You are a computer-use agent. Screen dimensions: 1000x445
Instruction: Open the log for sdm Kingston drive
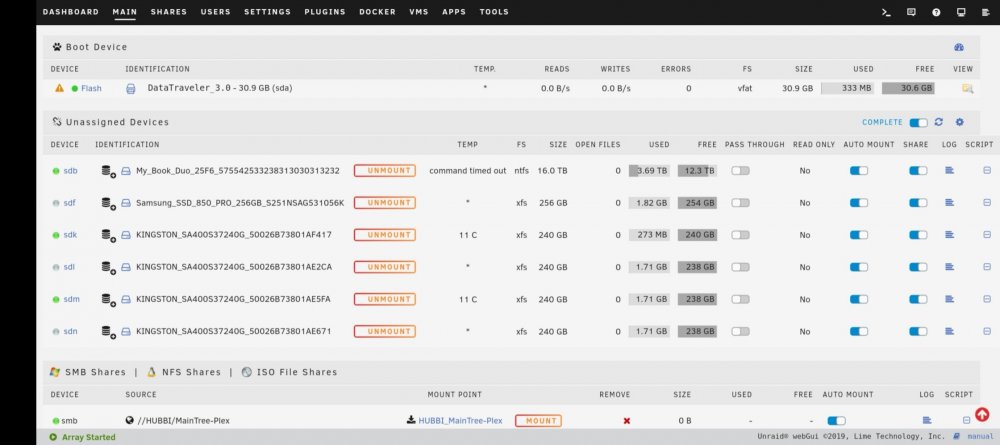(949, 299)
